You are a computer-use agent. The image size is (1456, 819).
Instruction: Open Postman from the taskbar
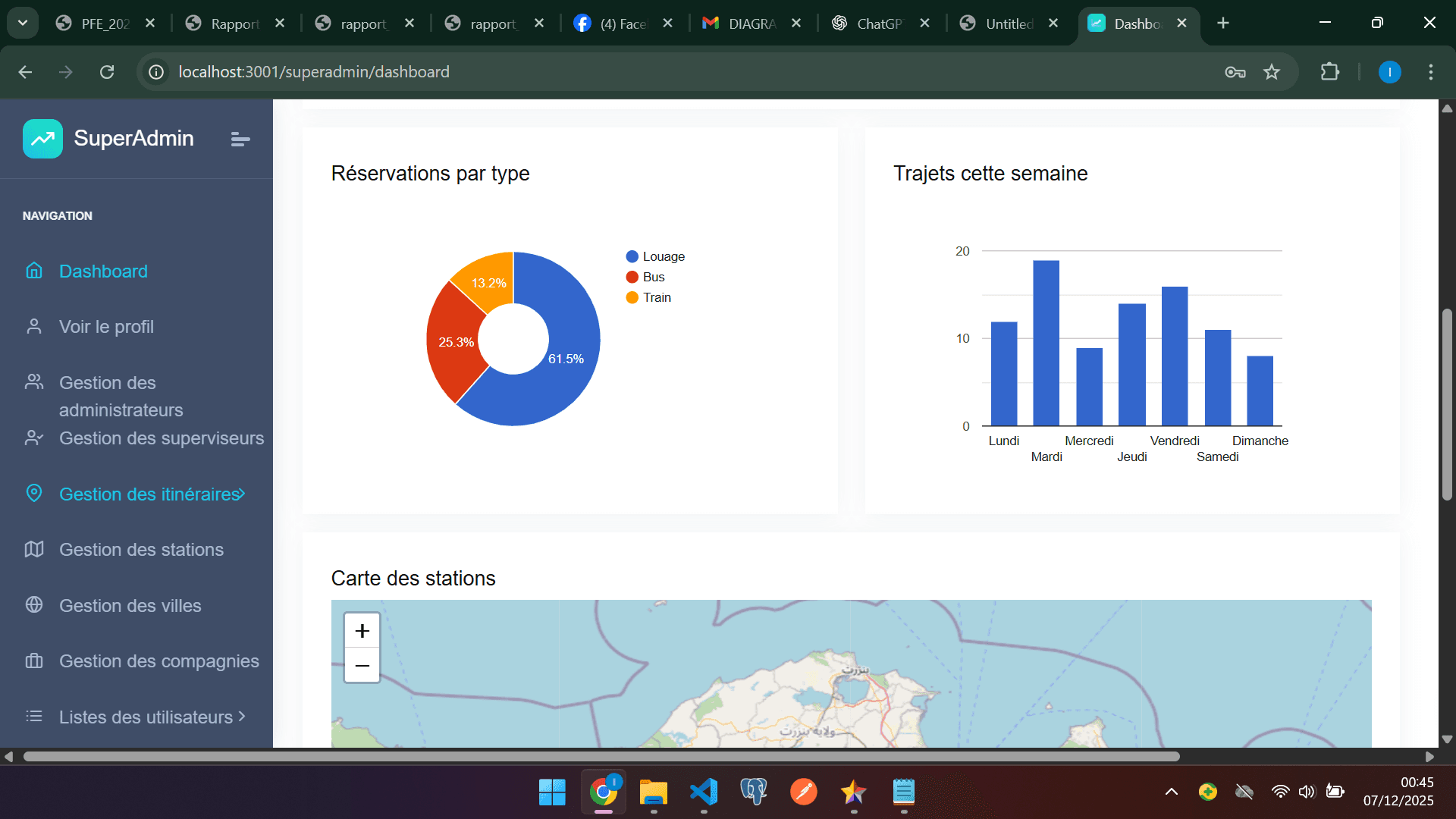click(804, 792)
